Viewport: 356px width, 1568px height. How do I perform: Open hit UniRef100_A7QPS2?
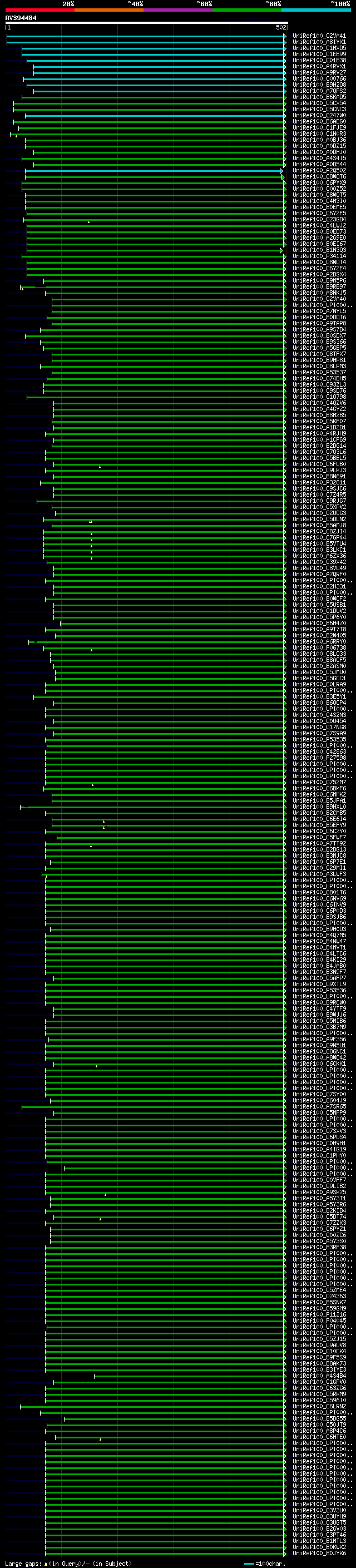click(319, 91)
